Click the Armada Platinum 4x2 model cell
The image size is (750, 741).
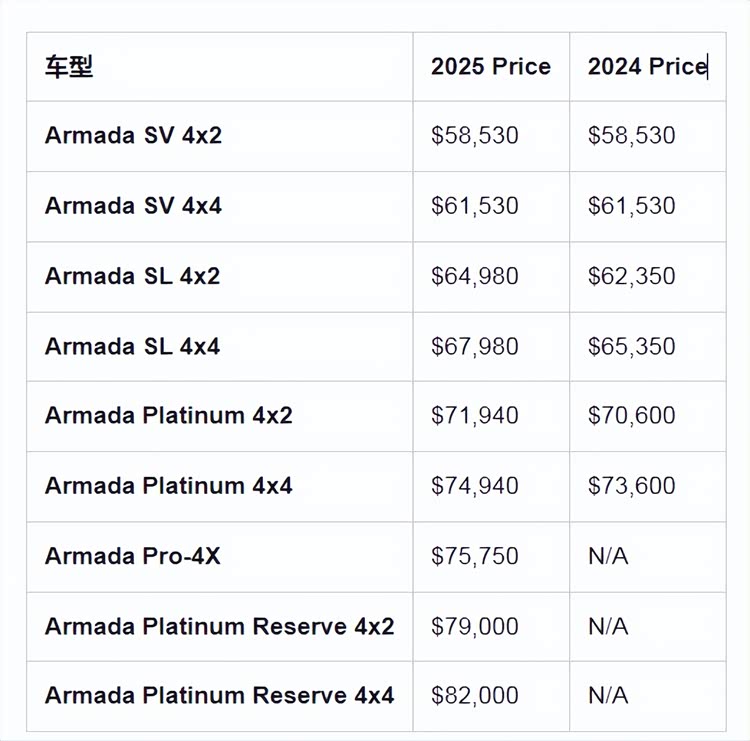(168, 415)
